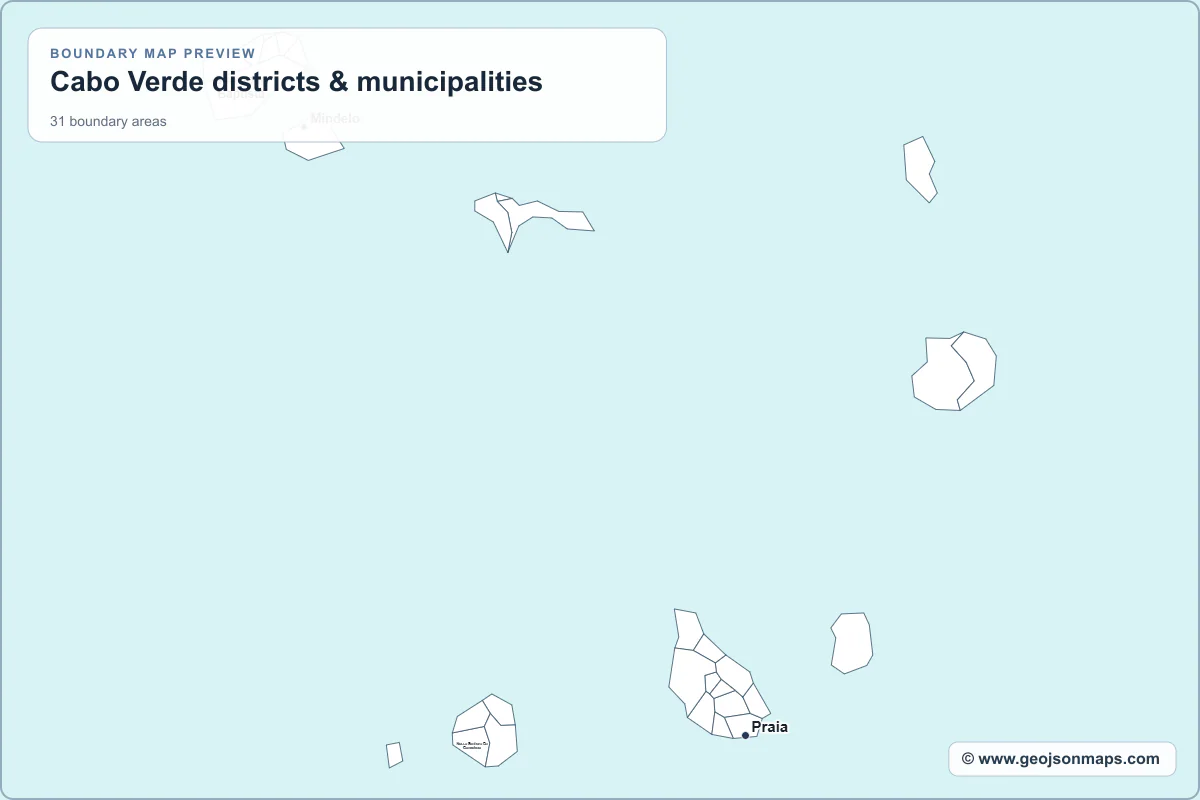Screen dimensions: 1200x800
Task: Select the Maio island polygon east of Praia
Action: [851, 643]
